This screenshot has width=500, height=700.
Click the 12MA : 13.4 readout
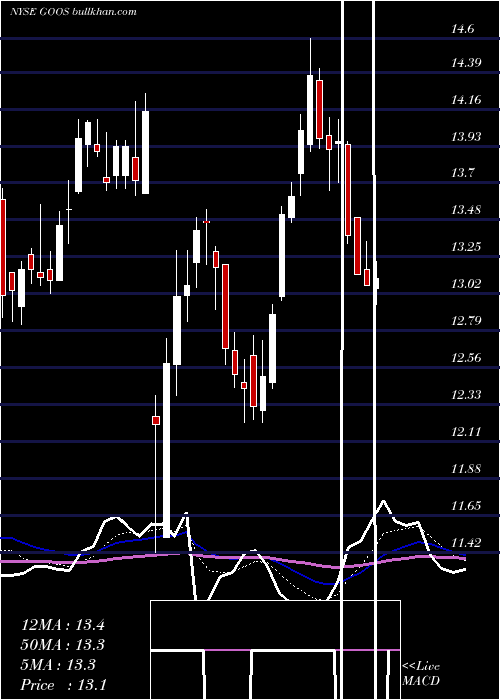point(63,625)
